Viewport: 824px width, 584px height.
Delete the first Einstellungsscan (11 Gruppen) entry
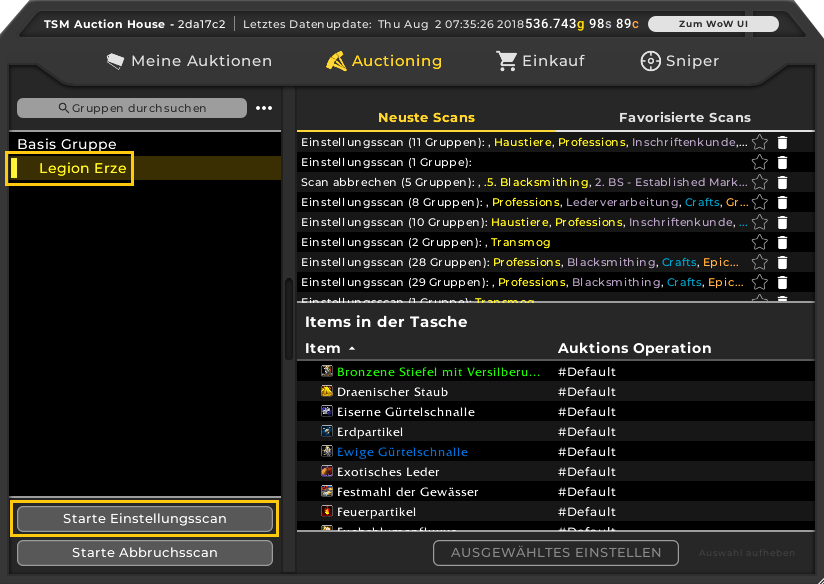pyautogui.click(x=782, y=142)
